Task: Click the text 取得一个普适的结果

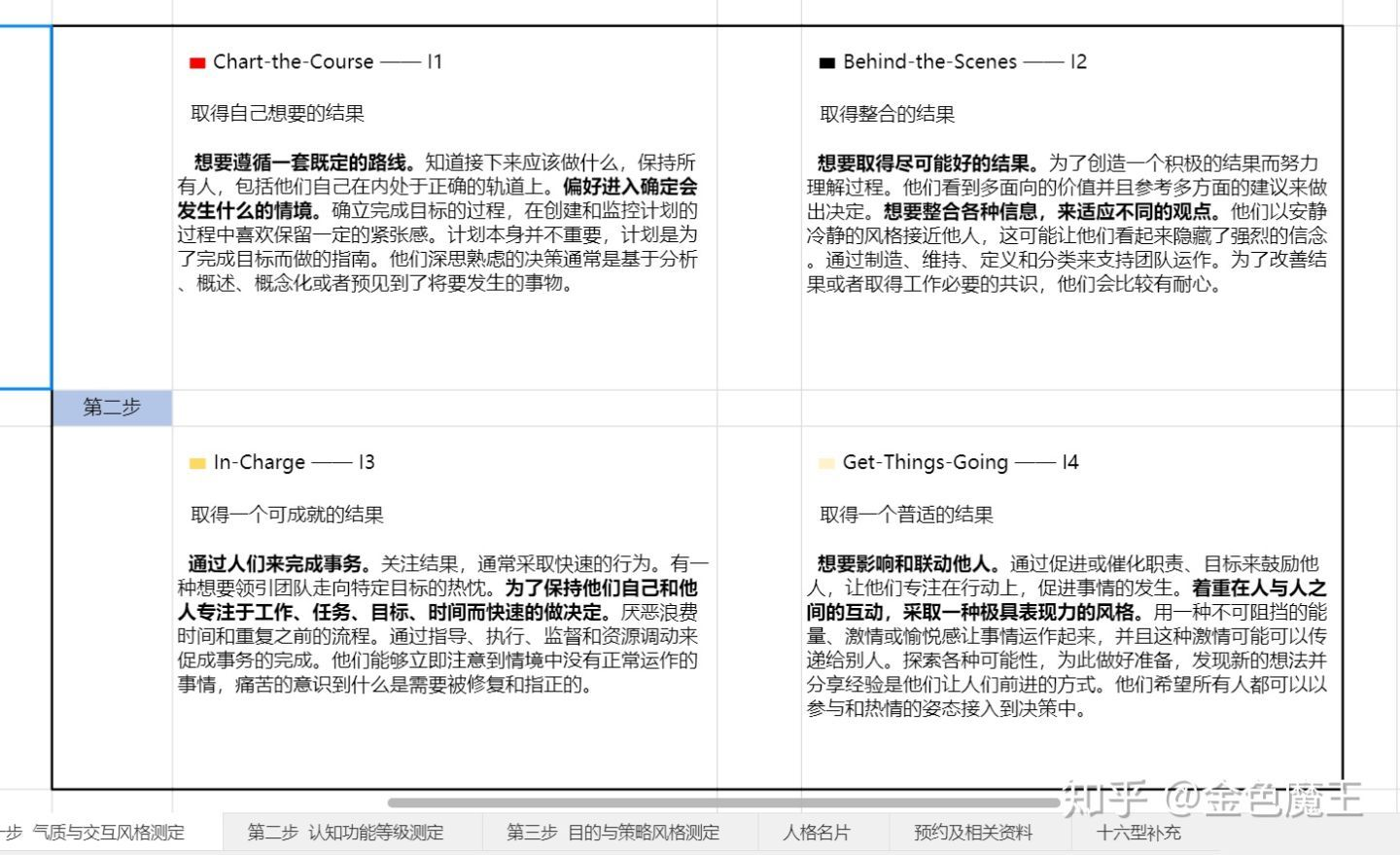Action: pyautogui.click(x=906, y=515)
